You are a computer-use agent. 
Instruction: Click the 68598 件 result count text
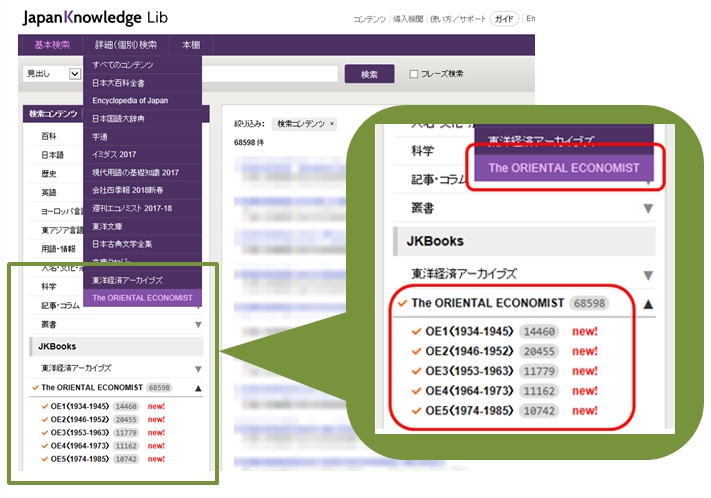tap(249, 142)
